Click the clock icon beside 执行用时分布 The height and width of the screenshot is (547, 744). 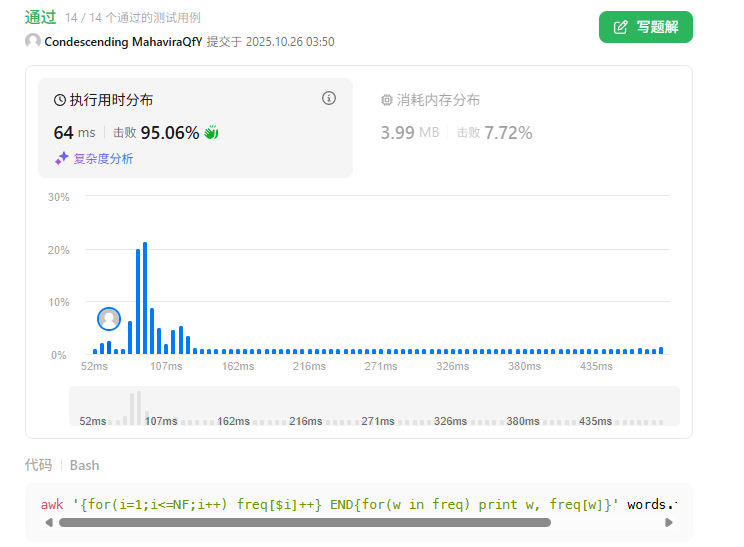(60, 100)
